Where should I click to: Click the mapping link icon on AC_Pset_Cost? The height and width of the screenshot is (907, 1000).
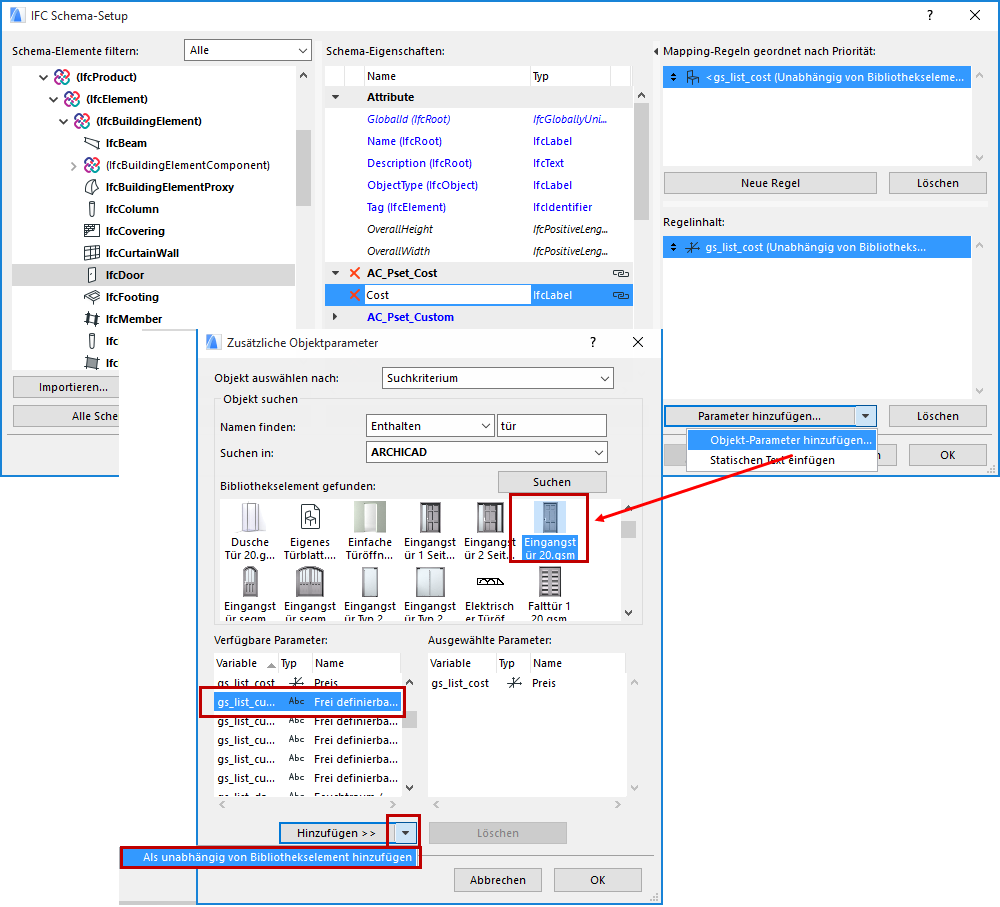[621, 273]
